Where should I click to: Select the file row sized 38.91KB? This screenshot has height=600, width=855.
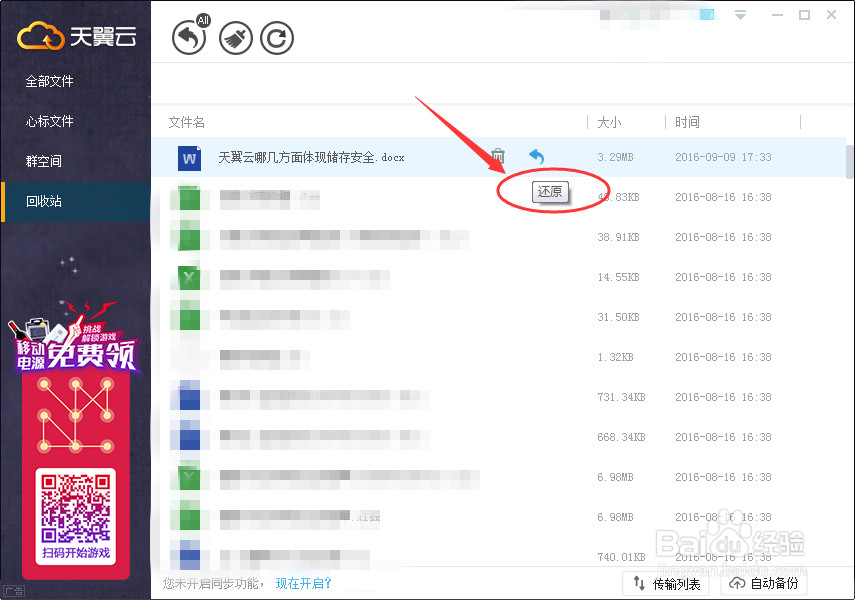pyautogui.click(x=498, y=237)
